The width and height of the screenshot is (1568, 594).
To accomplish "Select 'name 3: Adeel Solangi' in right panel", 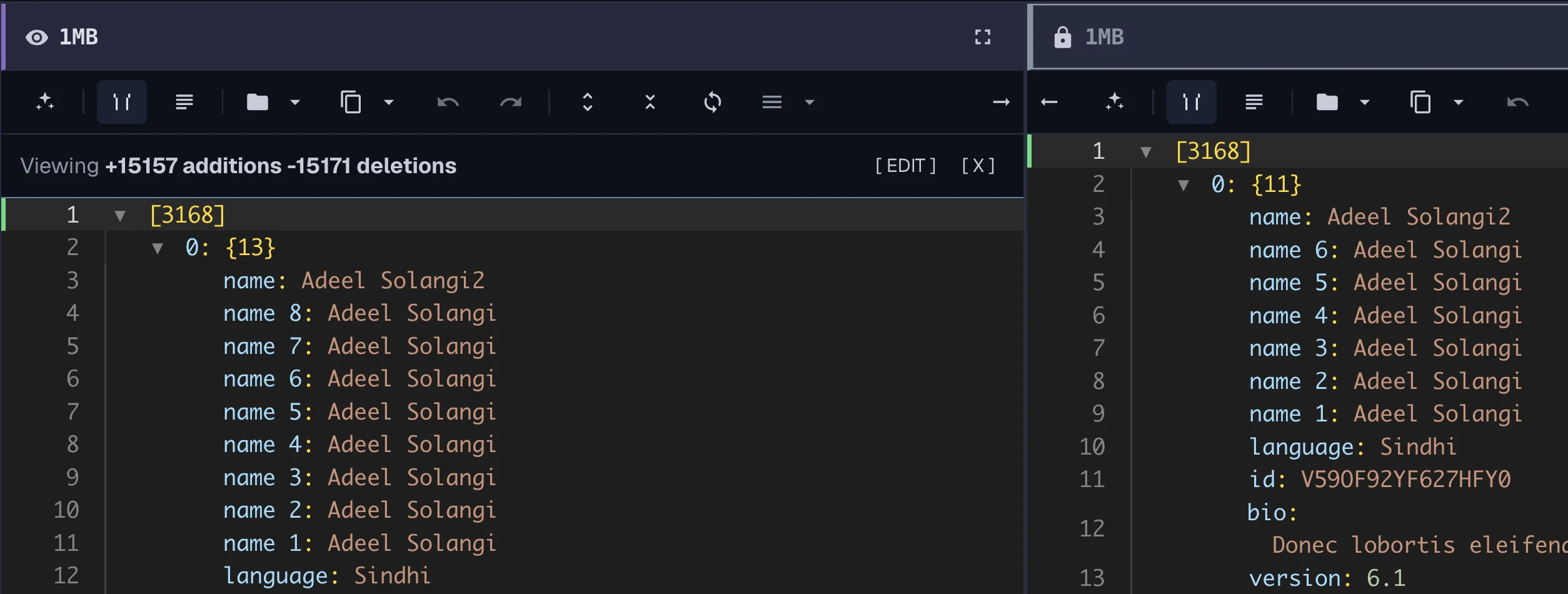I will point(1385,348).
